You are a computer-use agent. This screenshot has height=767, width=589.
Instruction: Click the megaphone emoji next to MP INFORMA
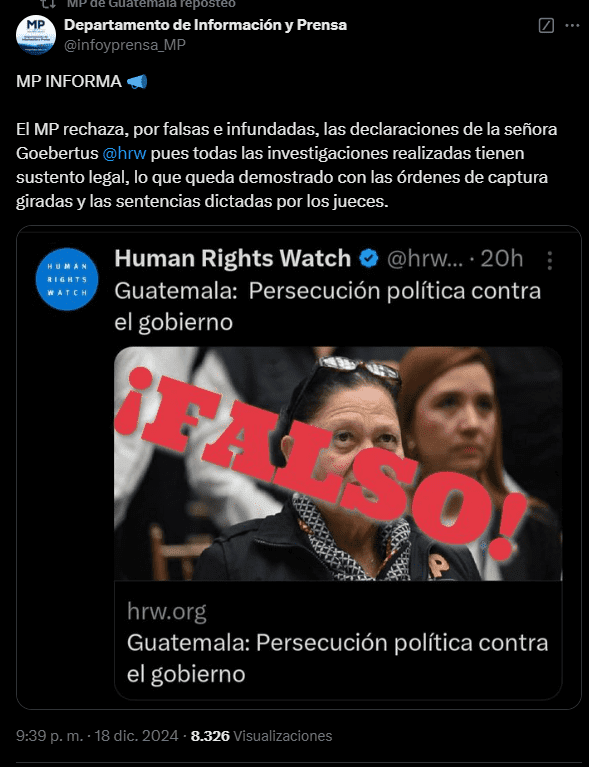136,81
